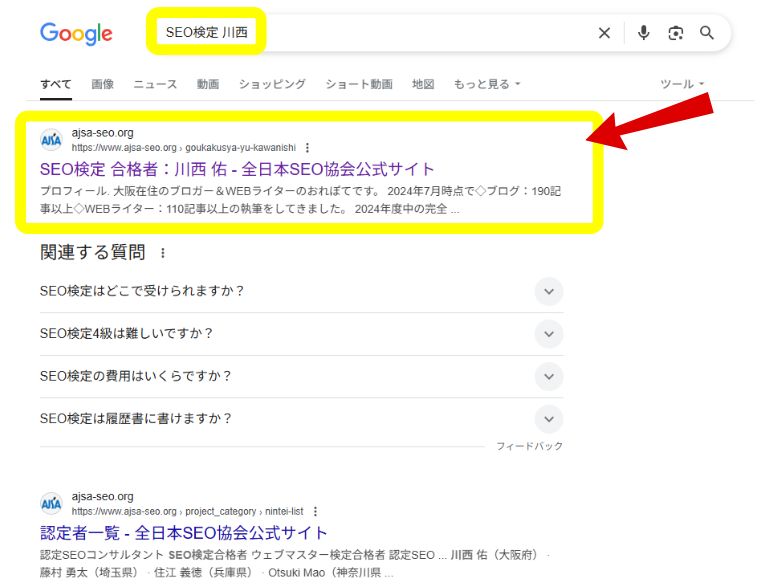Viewport: 780px width, 585px height.
Task: Click ajsa-seo.org site name of first result
Action: (x=102, y=133)
